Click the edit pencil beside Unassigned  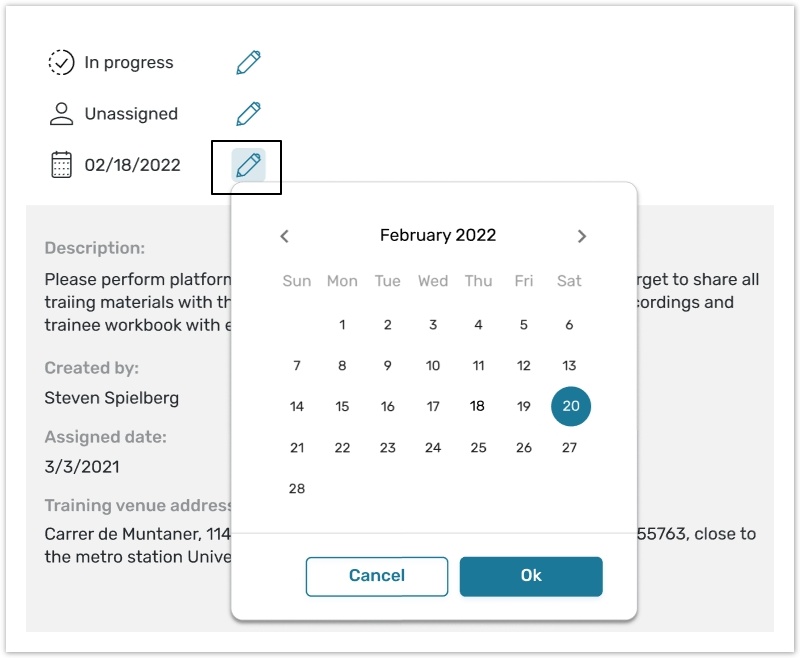tap(248, 114)
